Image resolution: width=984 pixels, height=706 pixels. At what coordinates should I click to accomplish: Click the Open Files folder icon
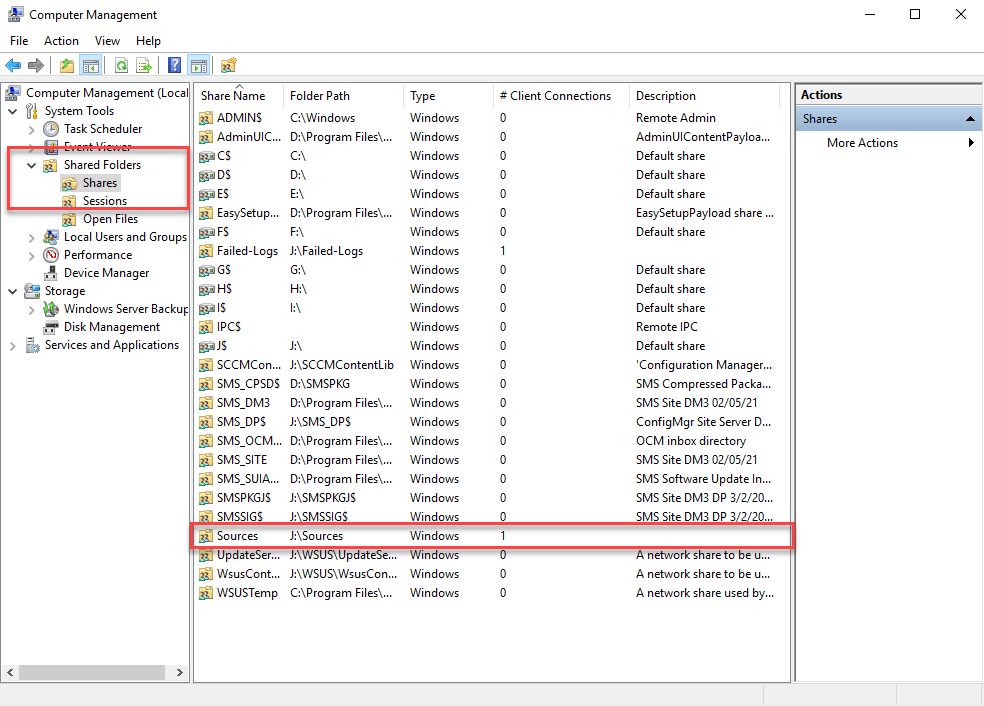pyautogui.click(x=70, y=219)
